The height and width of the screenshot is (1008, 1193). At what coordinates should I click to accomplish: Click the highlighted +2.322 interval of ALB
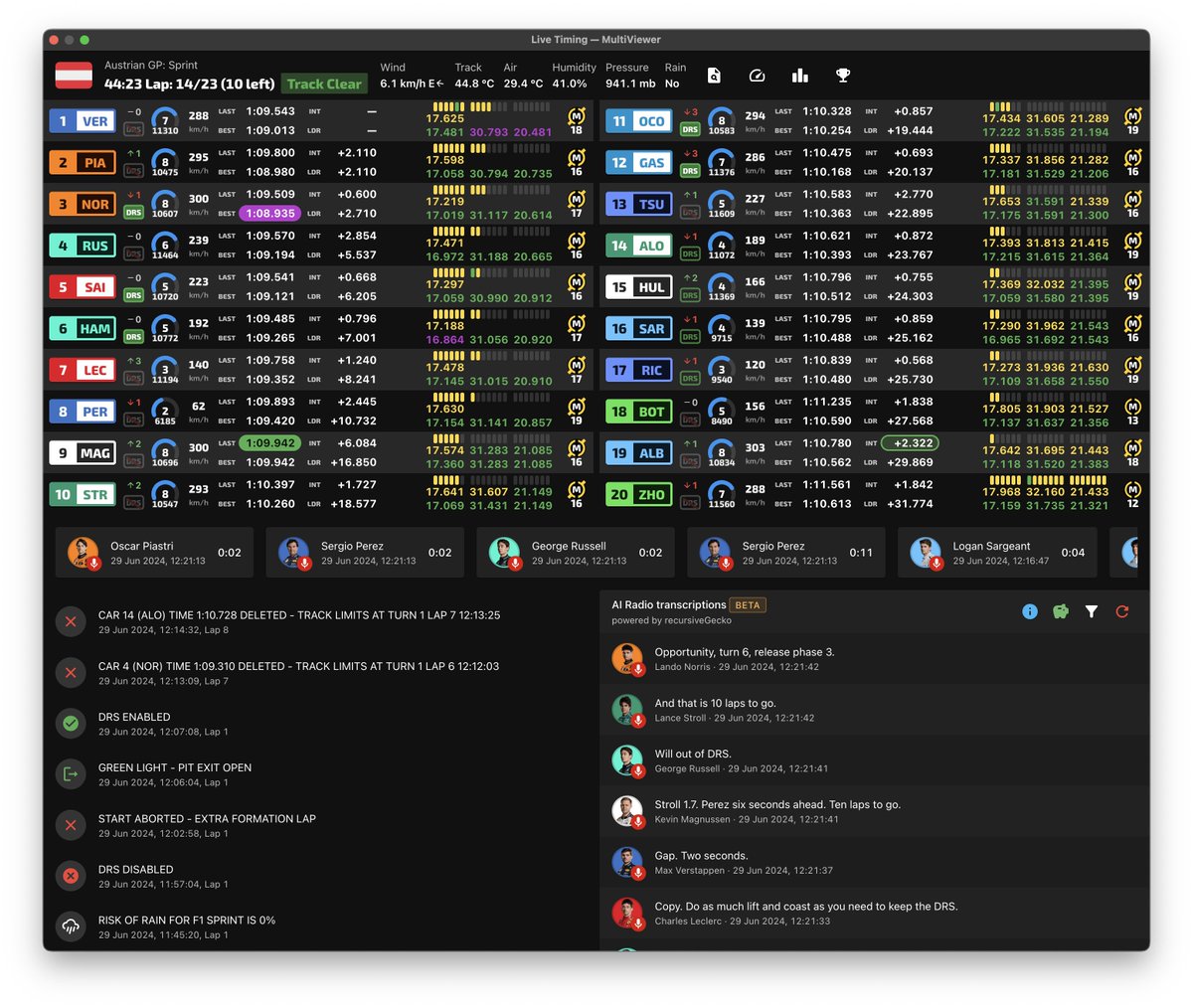[910, 443]
